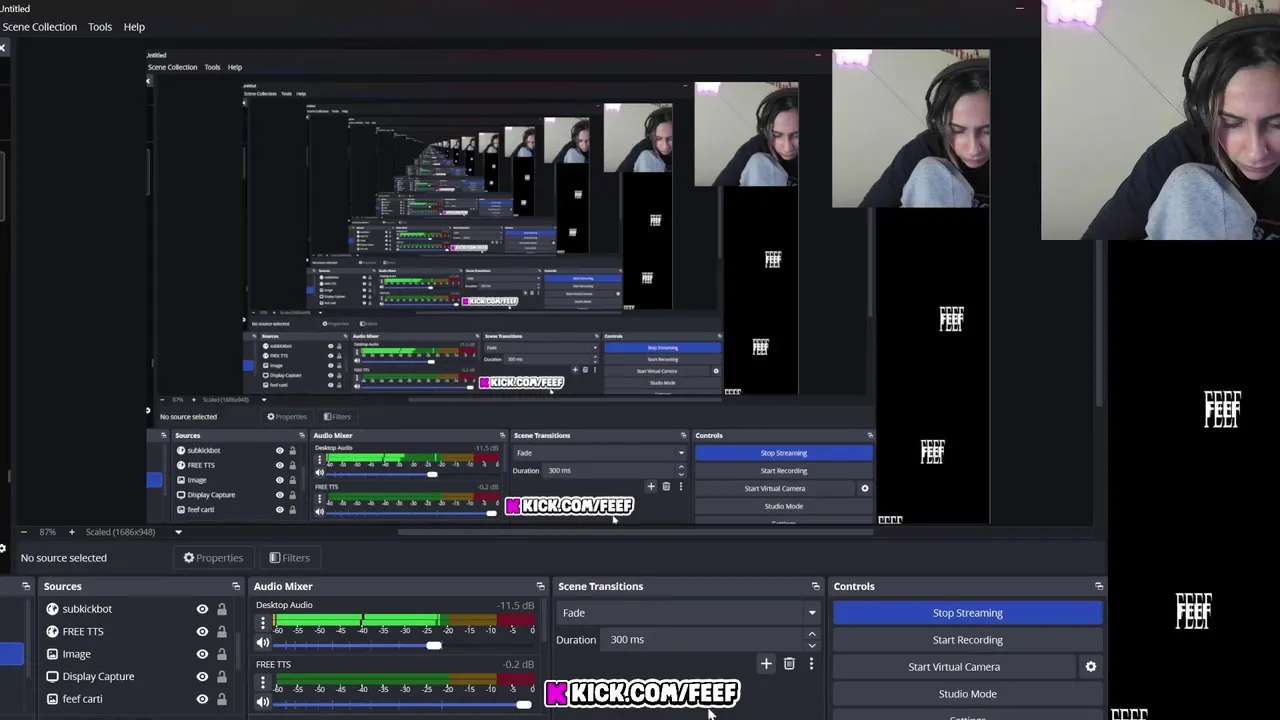
Task: Zoom out the preview with minus icon
Action: (x=23, y=532)
